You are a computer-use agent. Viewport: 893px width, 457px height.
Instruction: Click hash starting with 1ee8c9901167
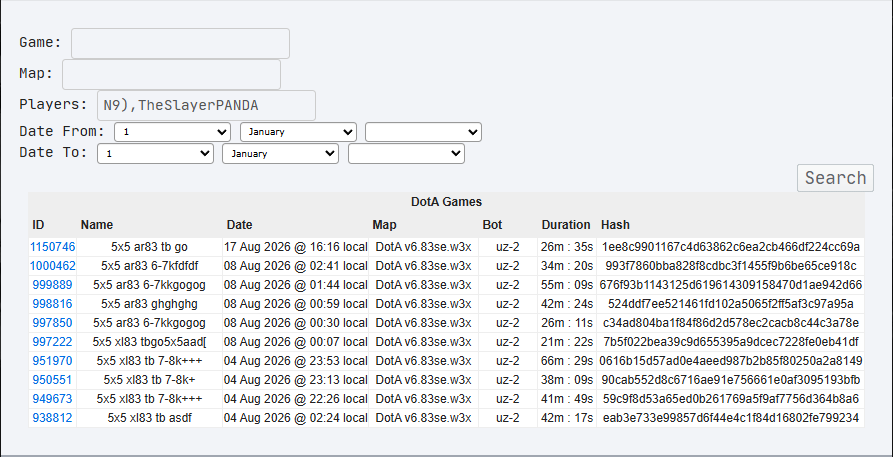(731, 247)
